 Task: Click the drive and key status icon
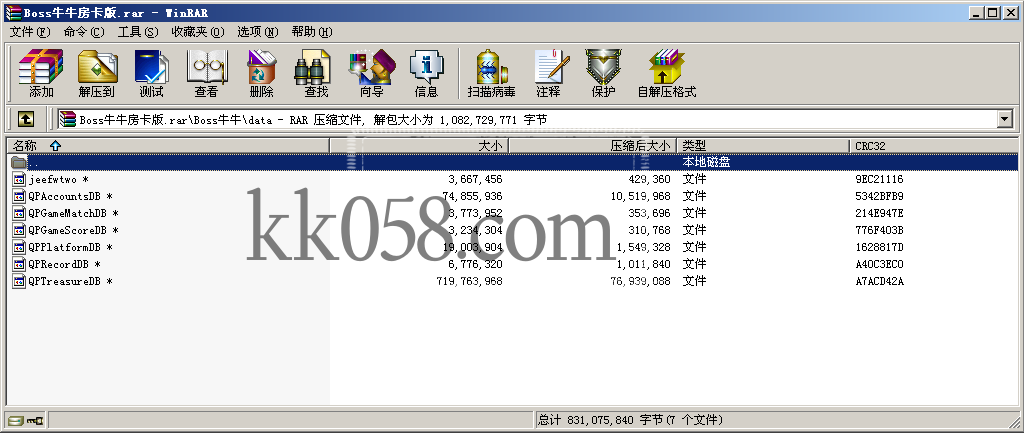pos(25,420)
